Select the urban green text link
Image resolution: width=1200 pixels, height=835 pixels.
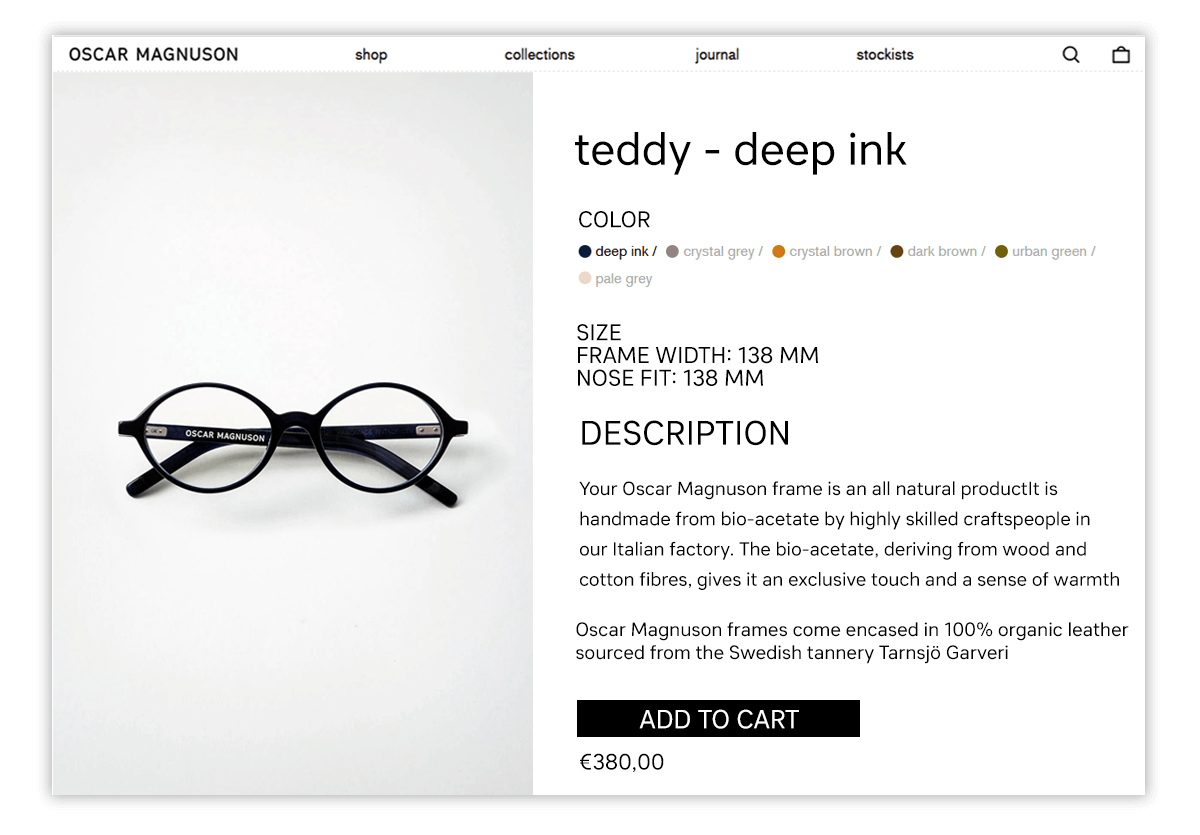pyautogui.click(x=1049, y=252)
